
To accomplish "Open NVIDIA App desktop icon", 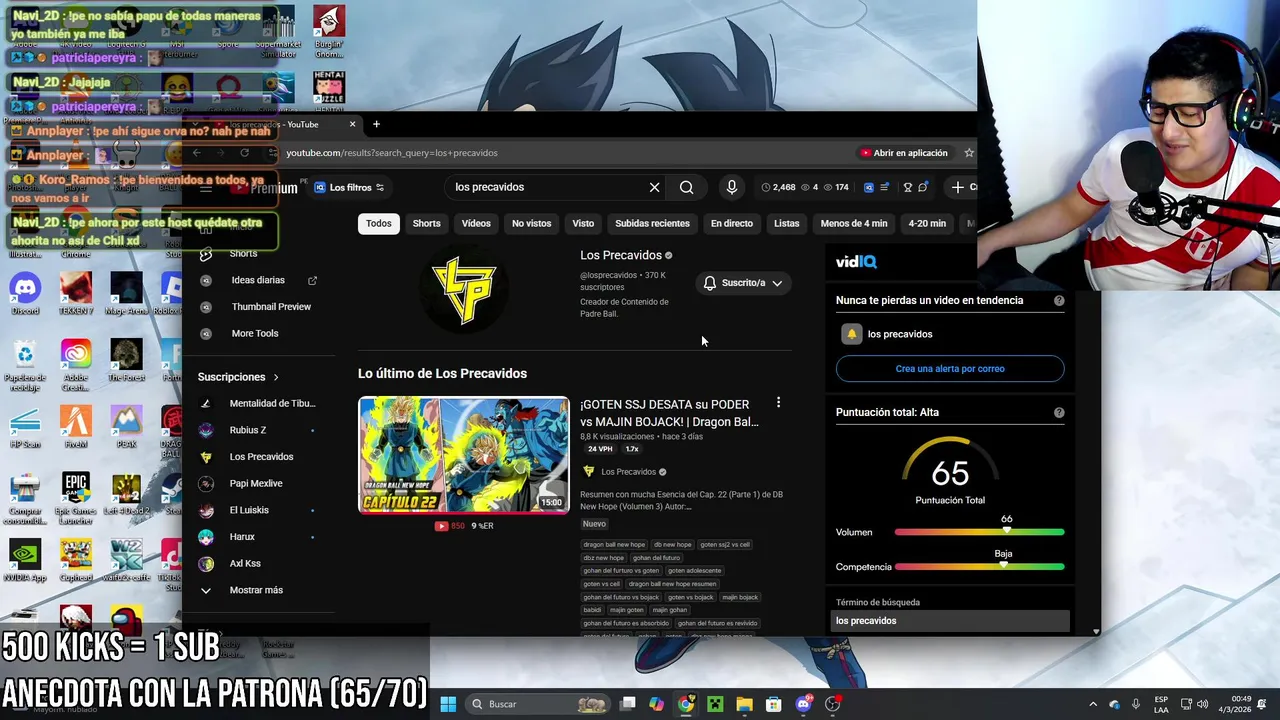I will click(25, 561).
